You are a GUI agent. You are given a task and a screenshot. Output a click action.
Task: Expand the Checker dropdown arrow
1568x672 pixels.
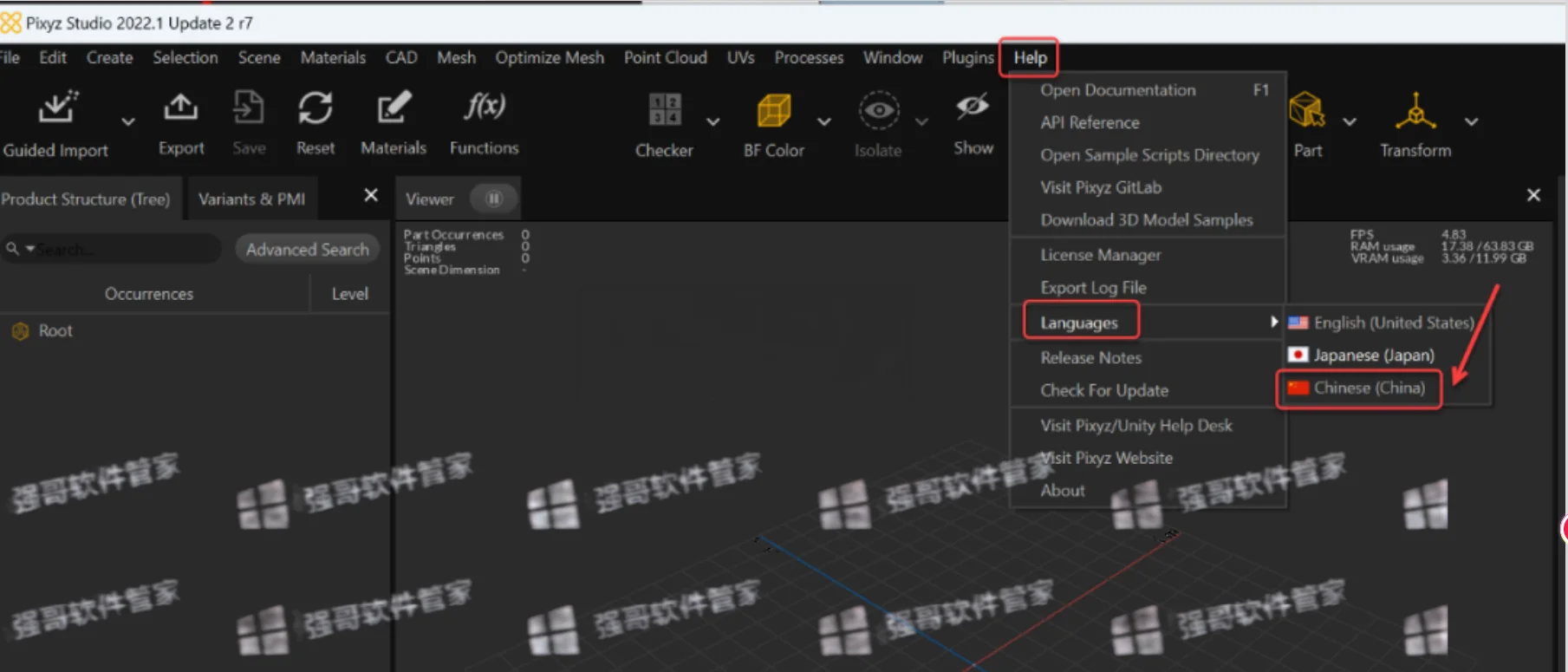712,121
